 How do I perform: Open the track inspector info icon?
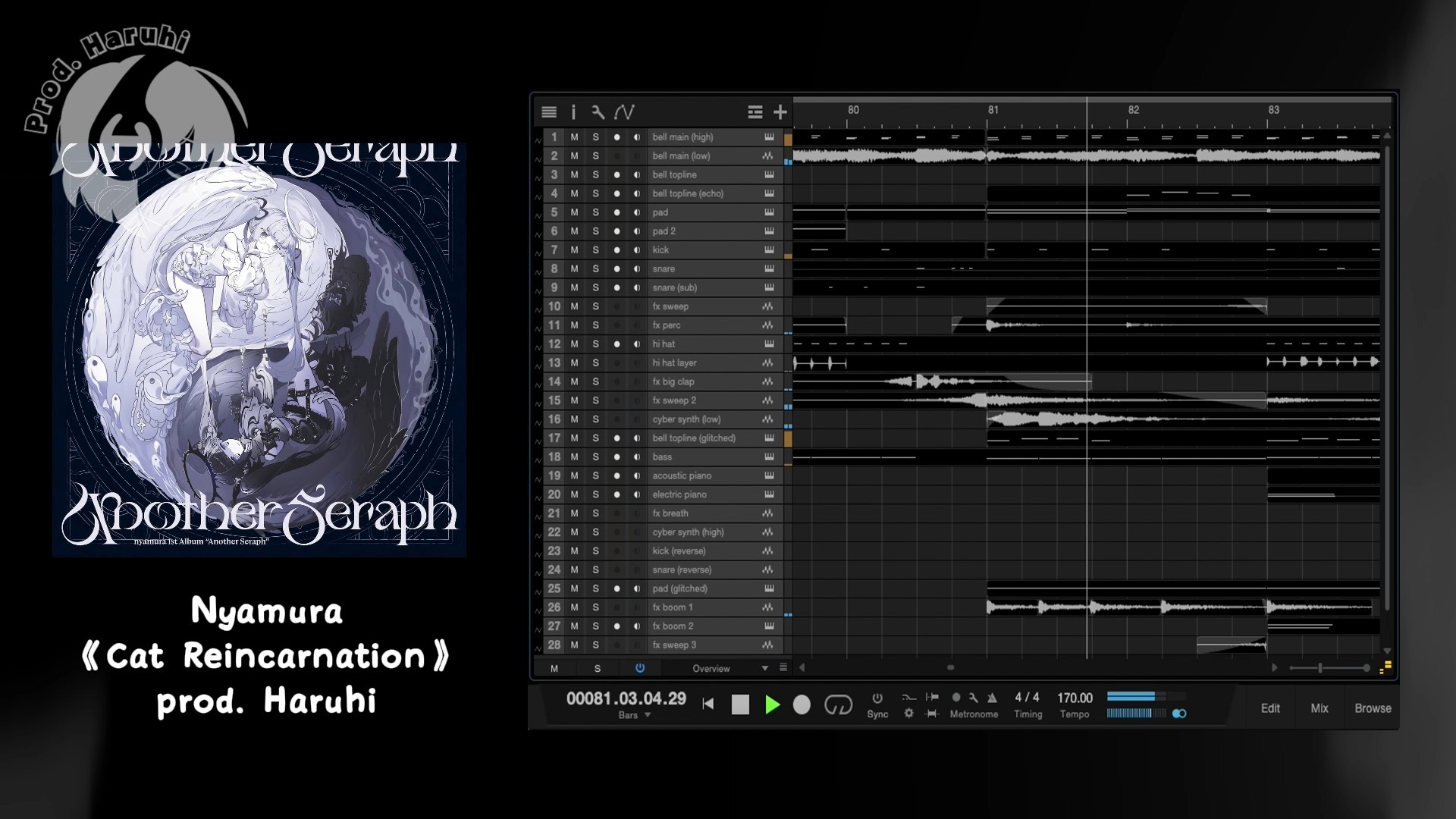coord(573,112)
